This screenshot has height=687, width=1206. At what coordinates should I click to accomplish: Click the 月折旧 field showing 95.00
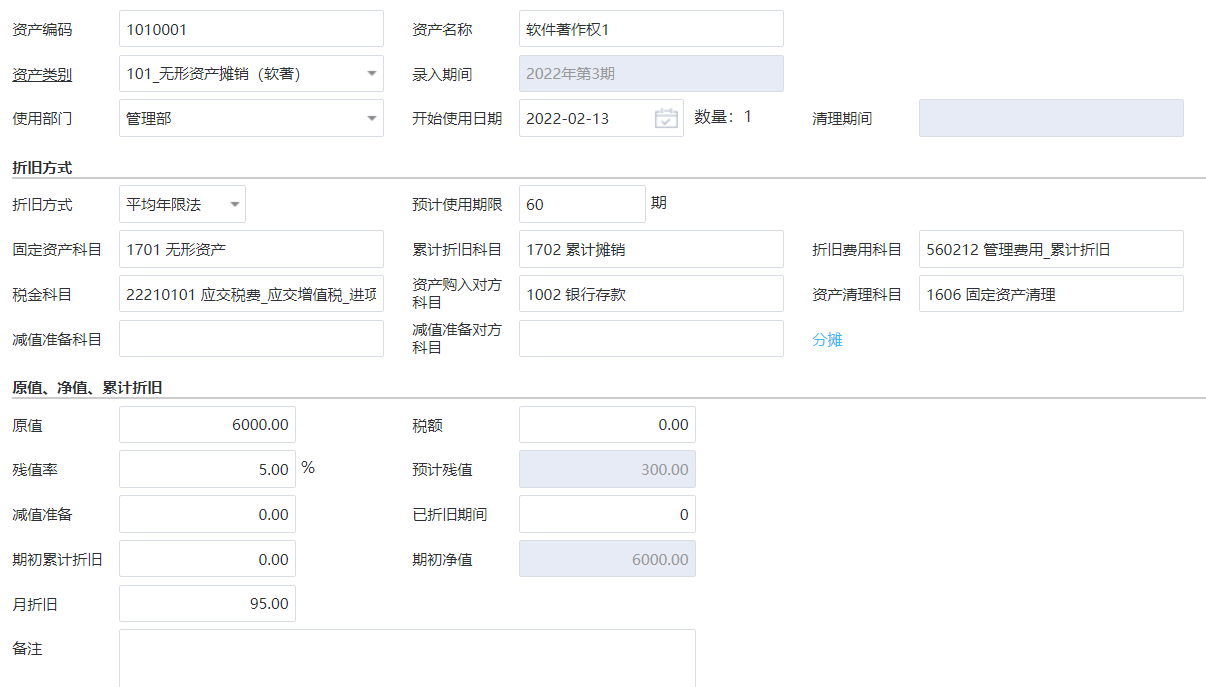pyautogui.click(x=207, y=604)
